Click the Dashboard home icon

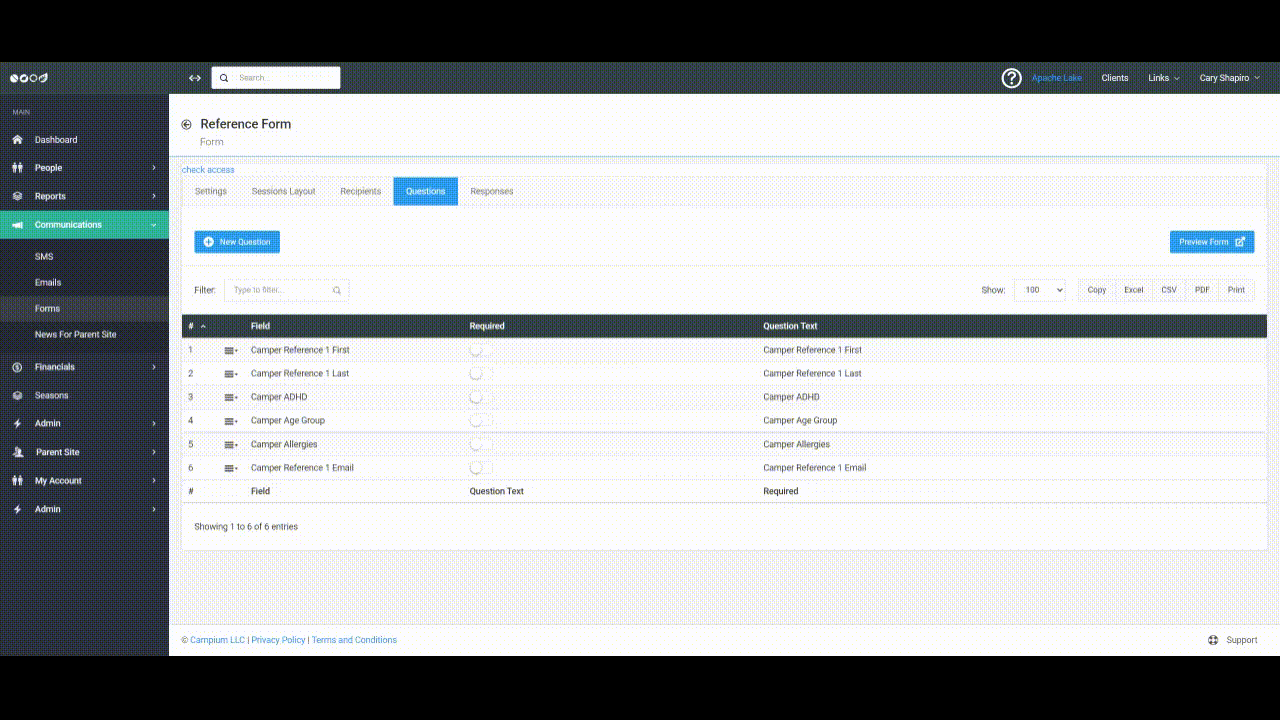[17, 140]
